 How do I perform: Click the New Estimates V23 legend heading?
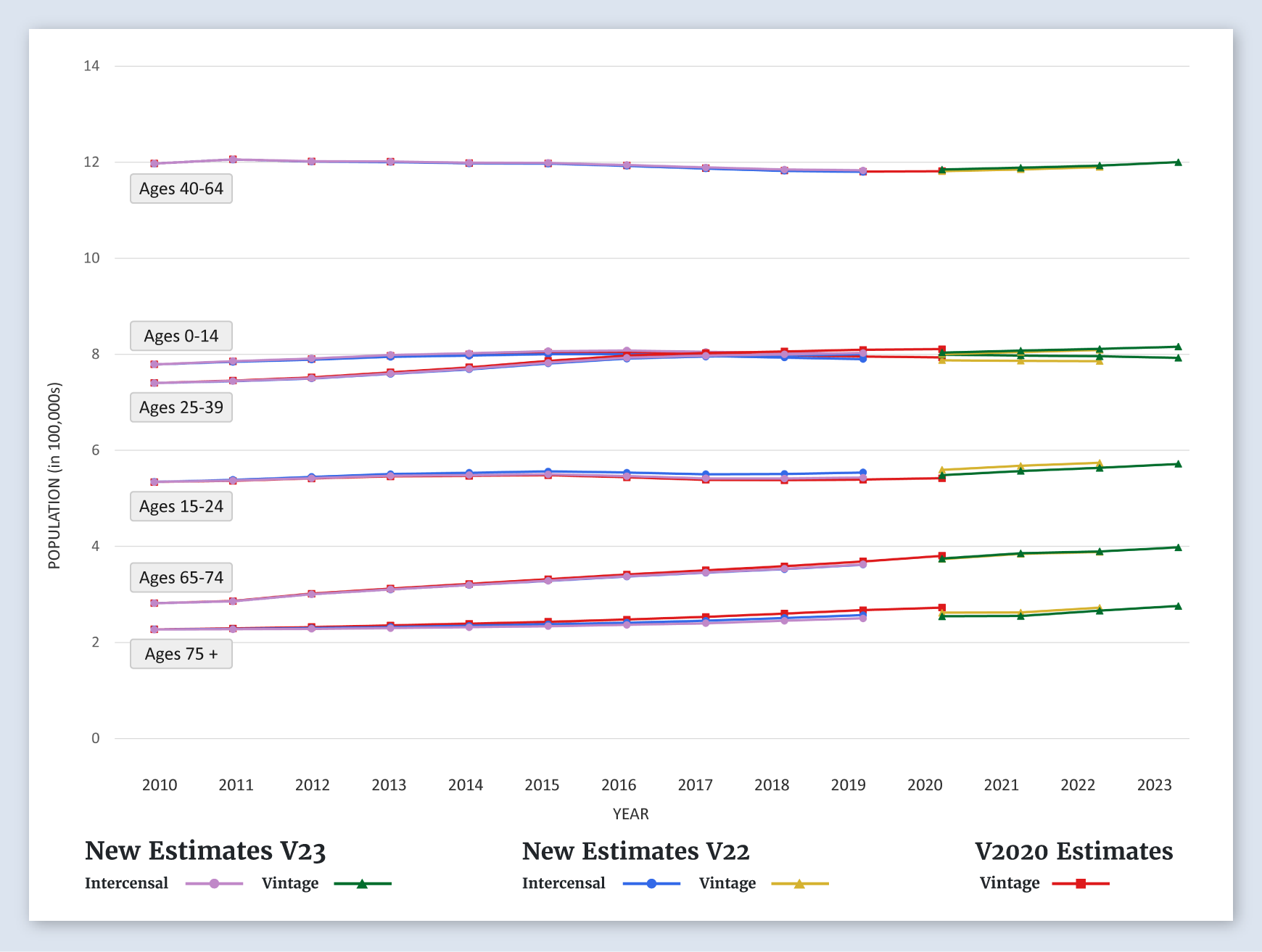pos(205,851)
